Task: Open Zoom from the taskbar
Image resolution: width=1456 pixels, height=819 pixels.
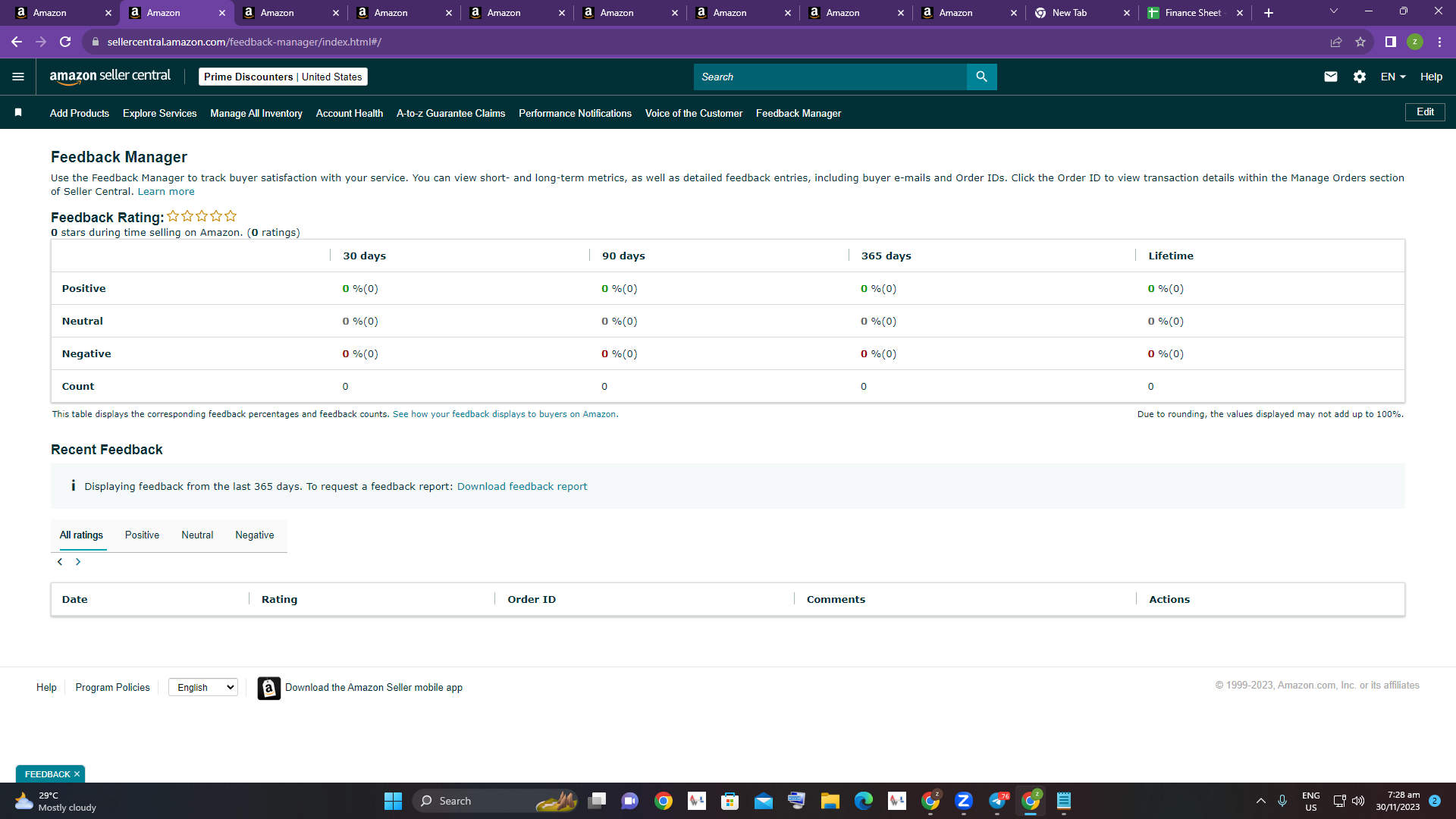Action: [963, 801]
